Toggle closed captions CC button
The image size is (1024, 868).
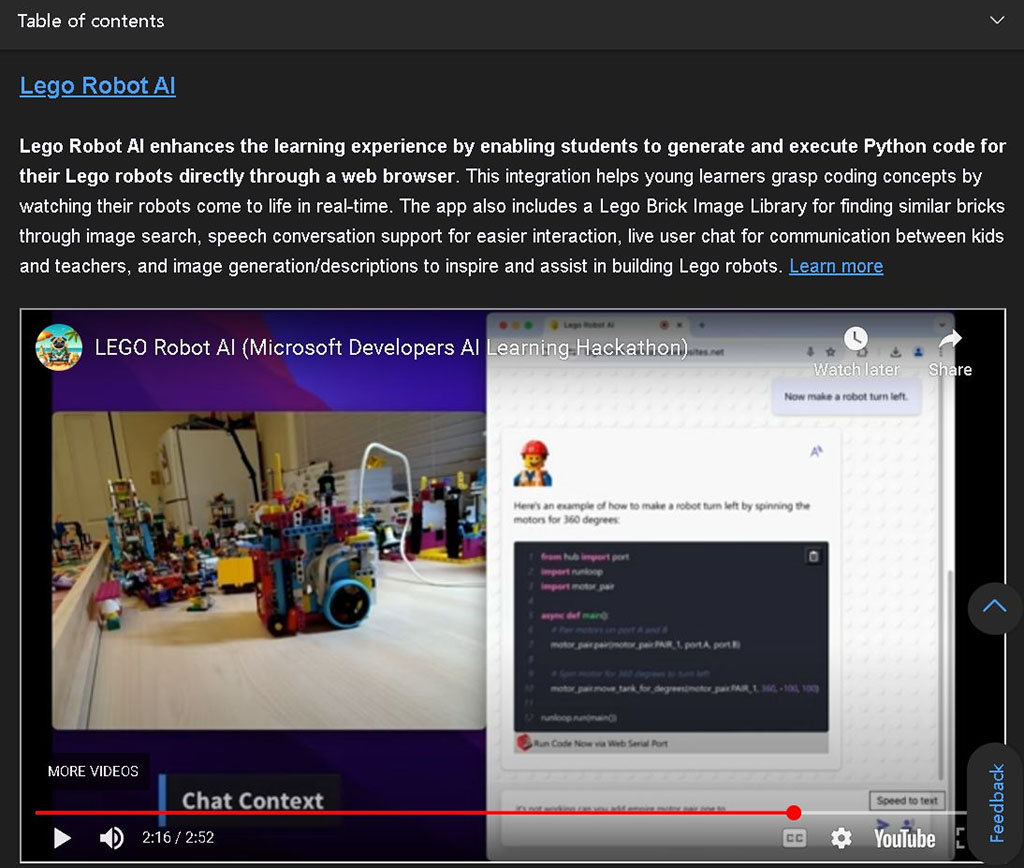point(794,838)
